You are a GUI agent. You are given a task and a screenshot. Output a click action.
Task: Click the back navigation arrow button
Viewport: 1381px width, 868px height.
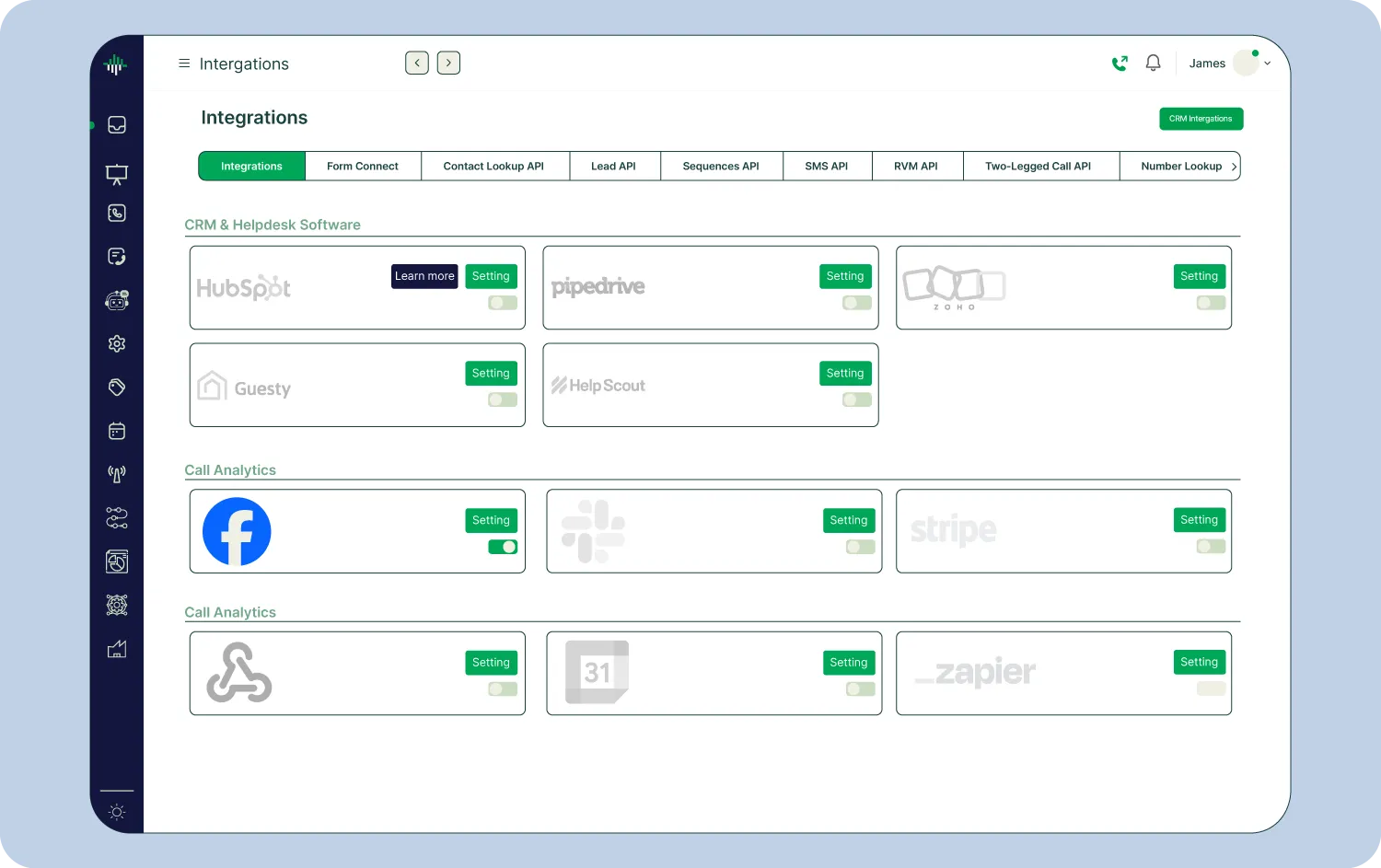pos(417,63)
